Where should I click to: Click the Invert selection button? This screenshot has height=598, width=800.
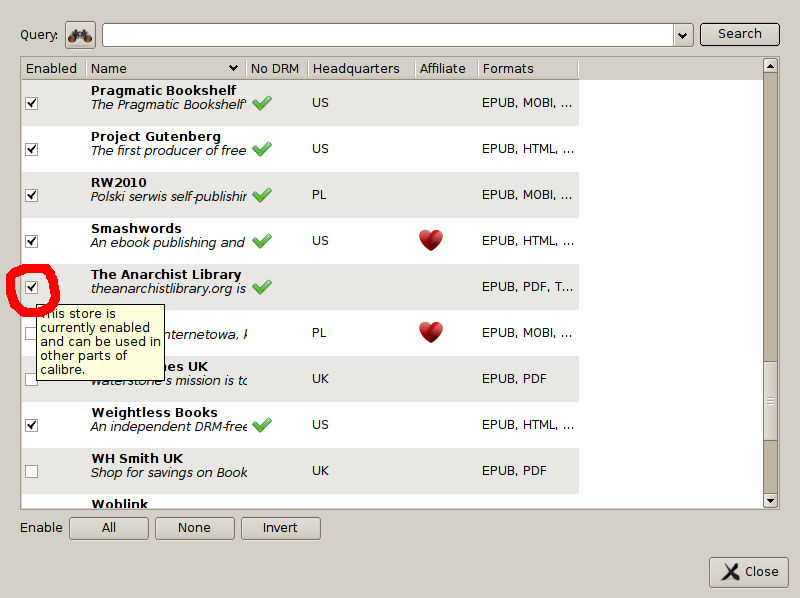pyautogui.click(x=281, y=528)
